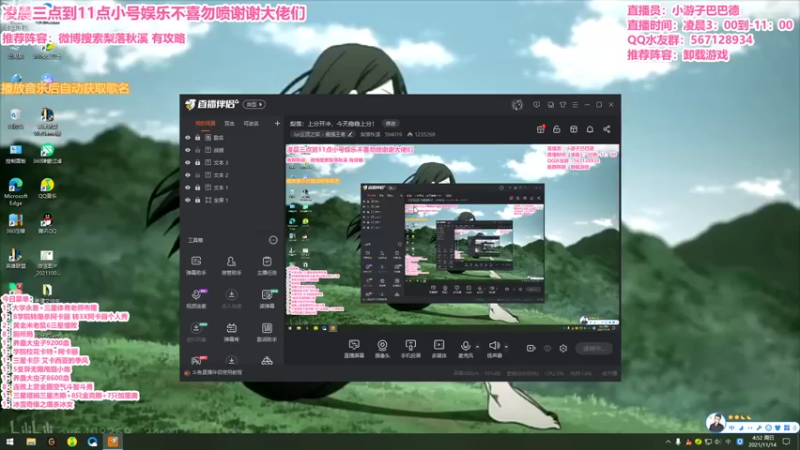Hide the 歌名 source layer
The height and width of the screenshot is (450, 800).
coord(188,138)
